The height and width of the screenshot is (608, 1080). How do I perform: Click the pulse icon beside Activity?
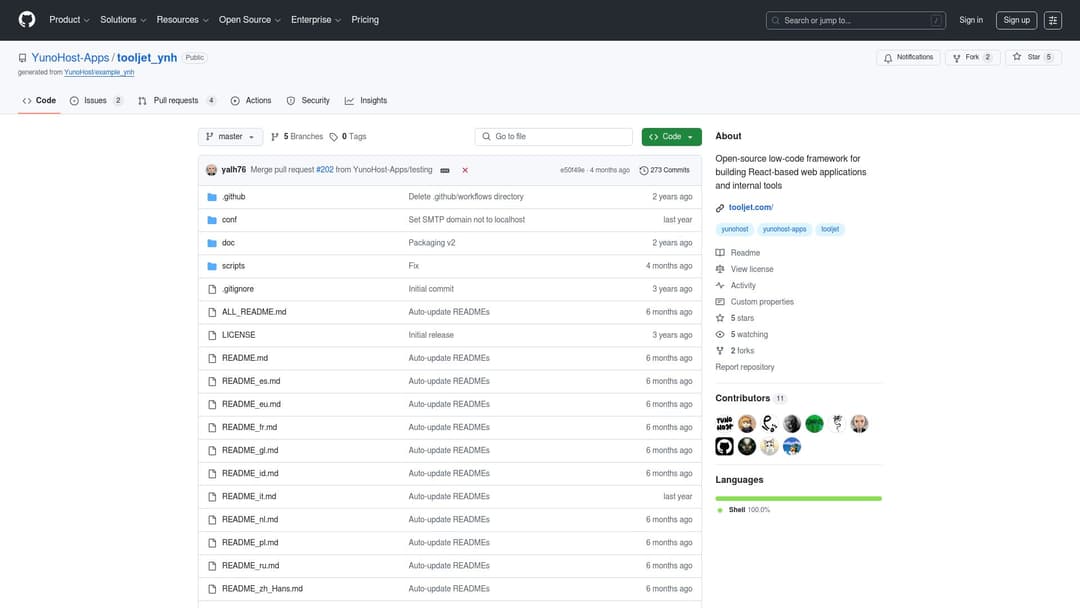720,285
